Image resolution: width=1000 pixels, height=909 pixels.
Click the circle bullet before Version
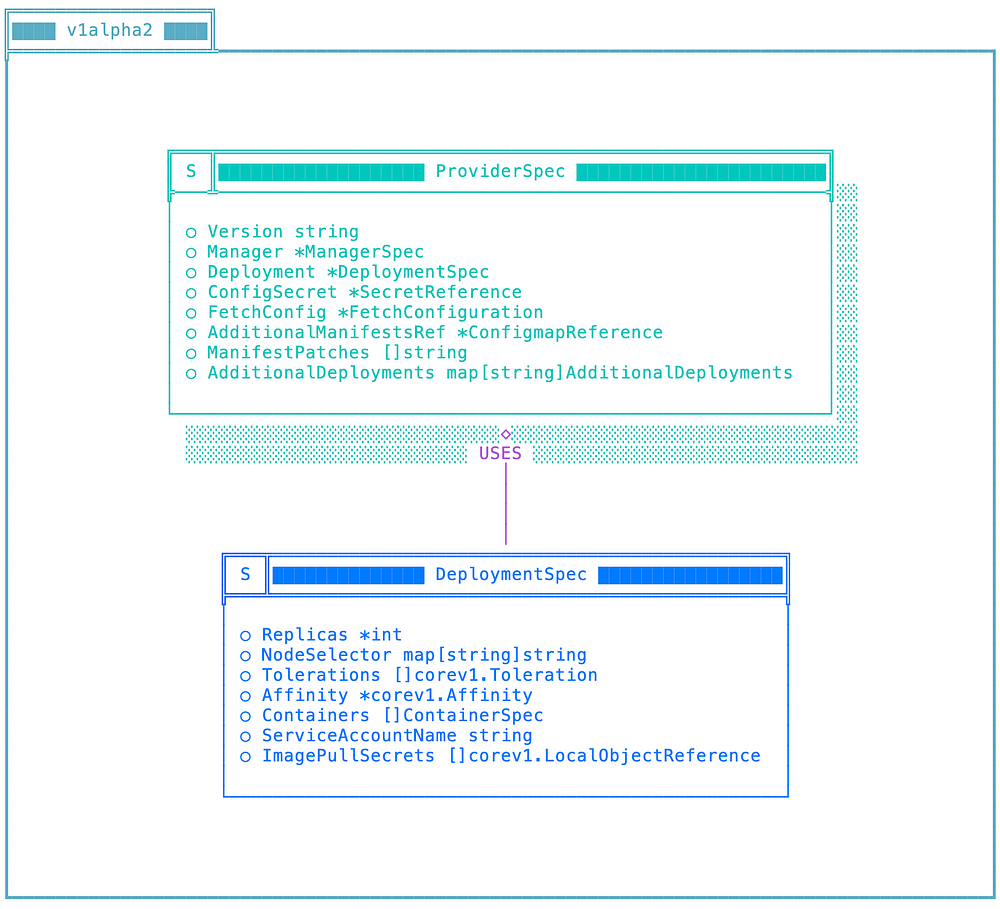tap(191, 233)
